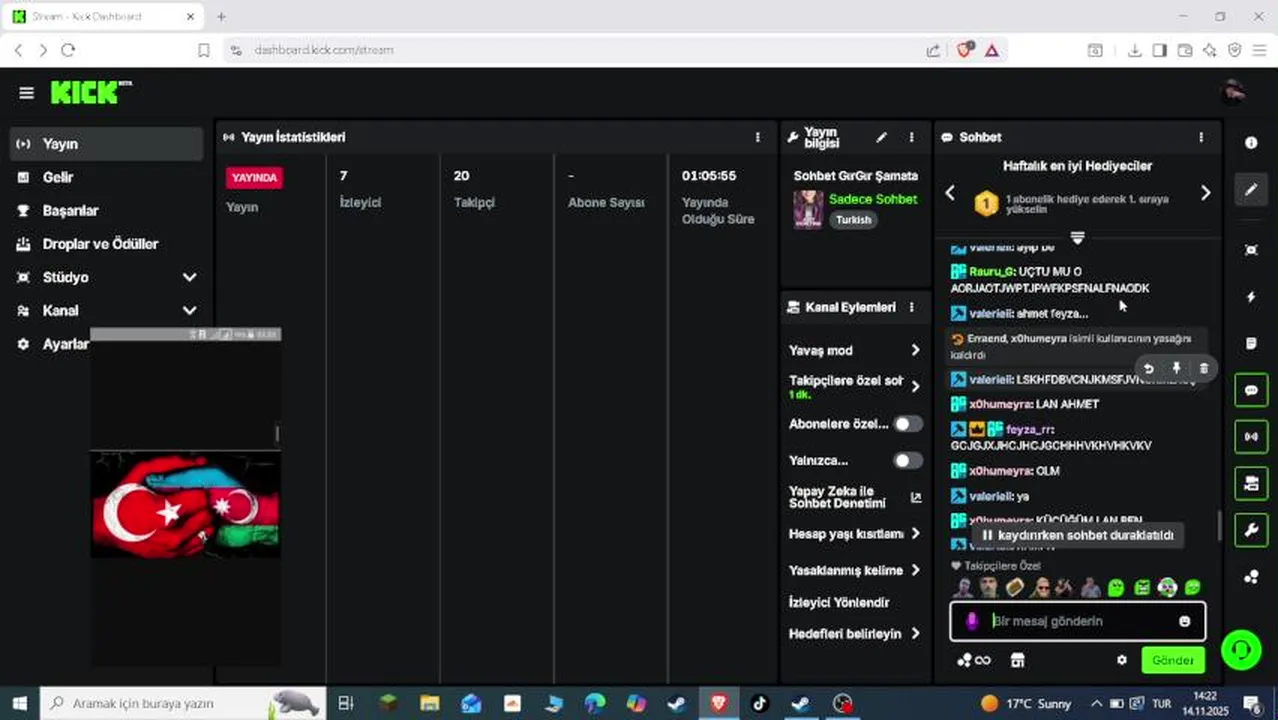Toggle the Yalınızca... chat switch
Image resolution: width=1278 pixels, height=720 pixels.
[907, 461]
